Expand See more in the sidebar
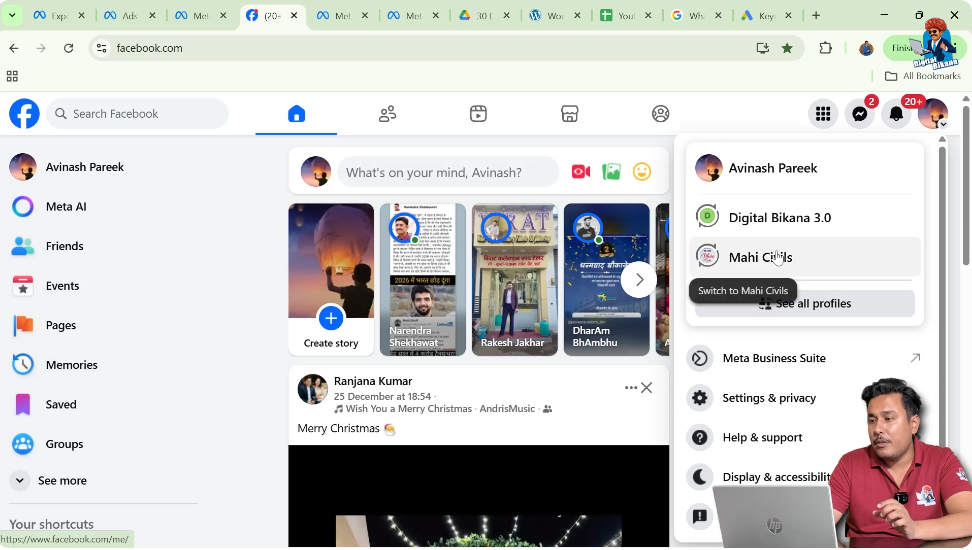972x550 pixels. [62, 481]
